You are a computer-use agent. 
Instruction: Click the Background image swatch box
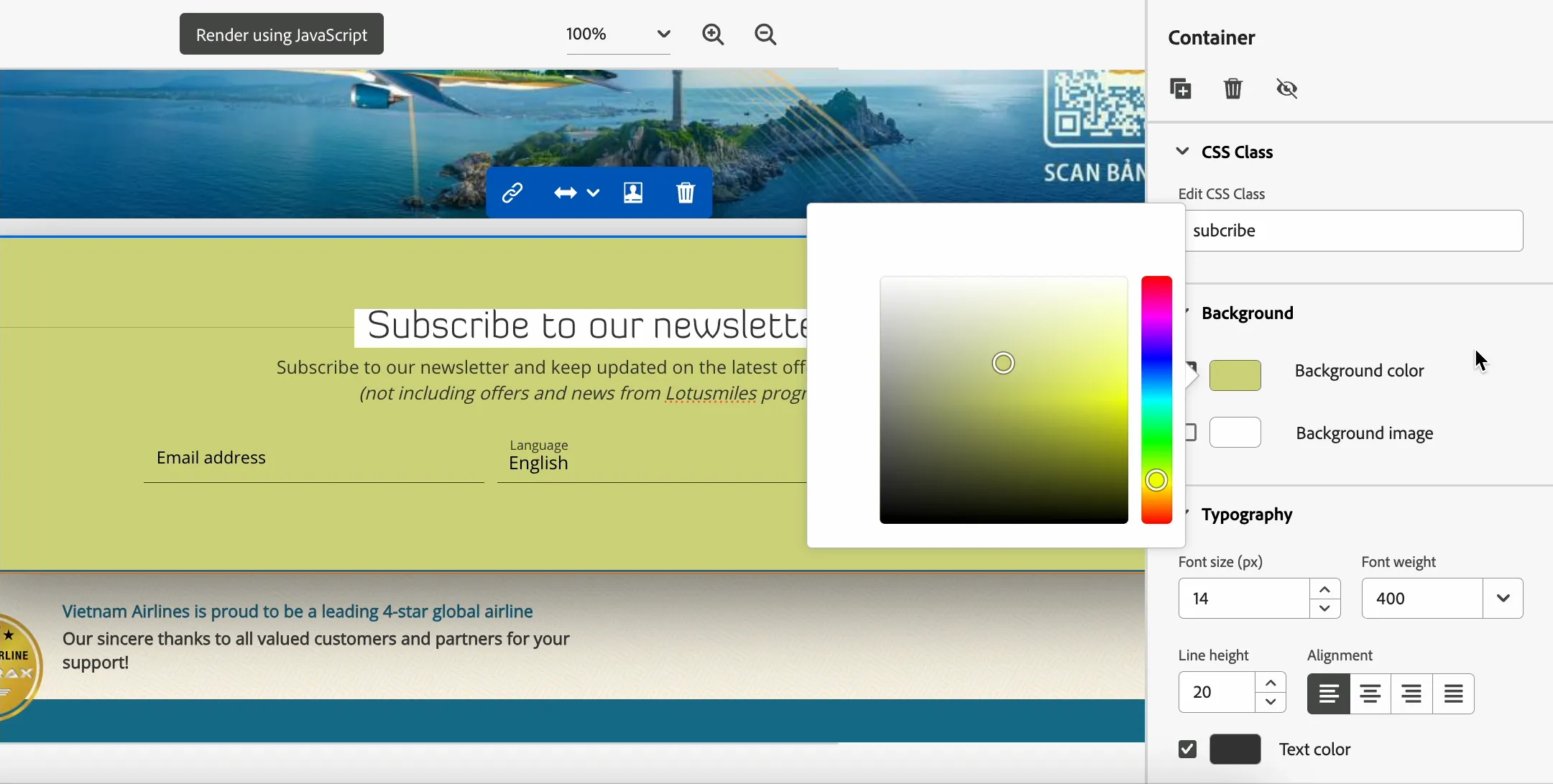click(1235, 433)
